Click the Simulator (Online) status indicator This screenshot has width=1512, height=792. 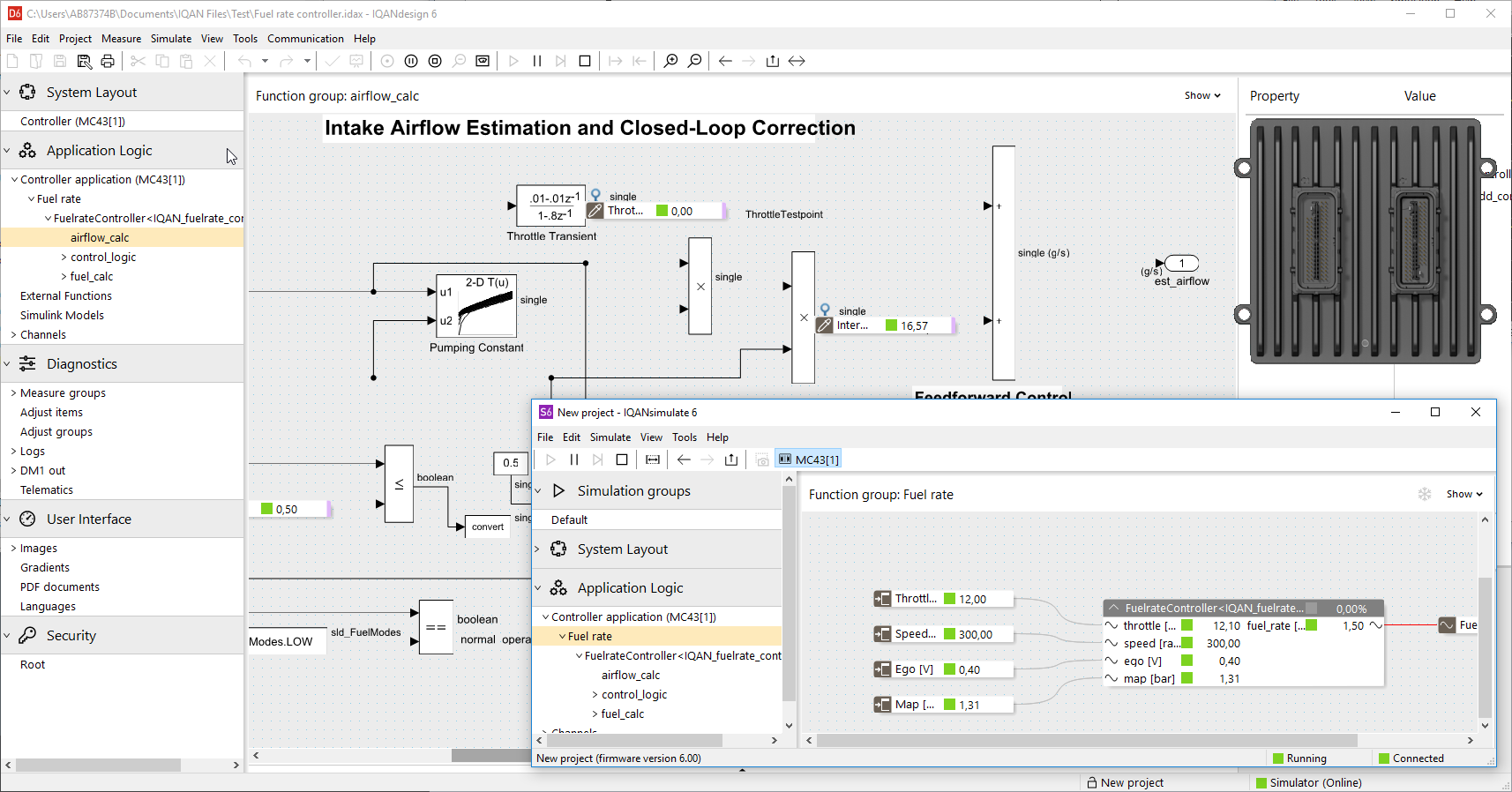(1309, 782)
